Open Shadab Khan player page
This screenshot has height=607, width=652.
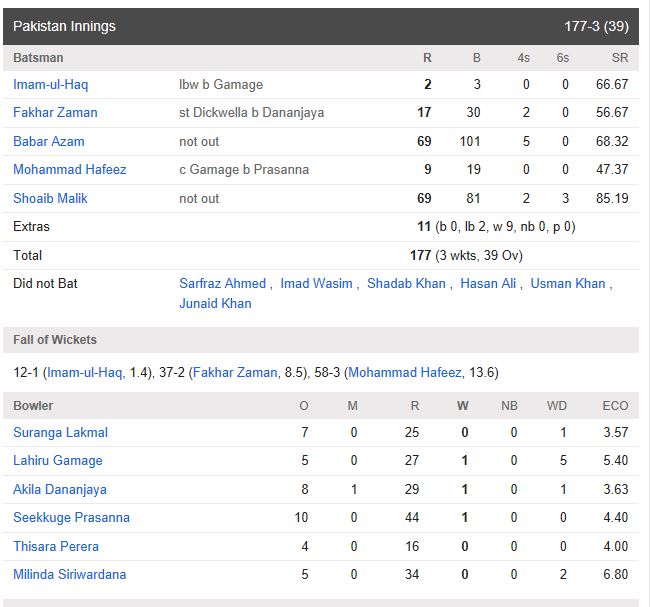click(406, 284)
